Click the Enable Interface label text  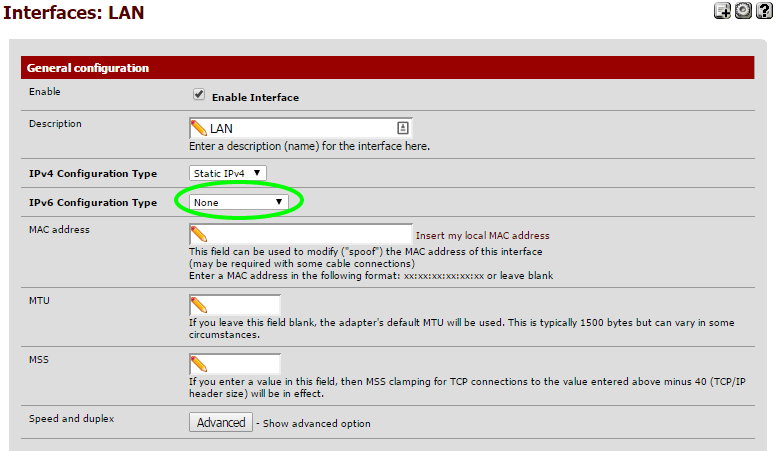255,97
